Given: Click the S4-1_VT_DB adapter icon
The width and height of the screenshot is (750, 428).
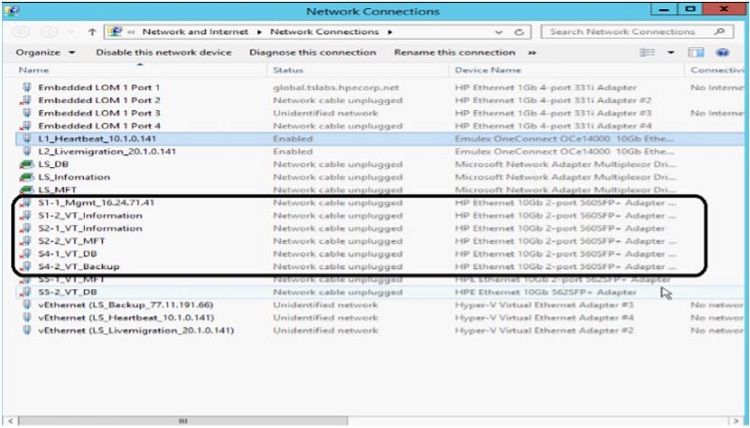Looking at the screenshot, I should 26,254.
